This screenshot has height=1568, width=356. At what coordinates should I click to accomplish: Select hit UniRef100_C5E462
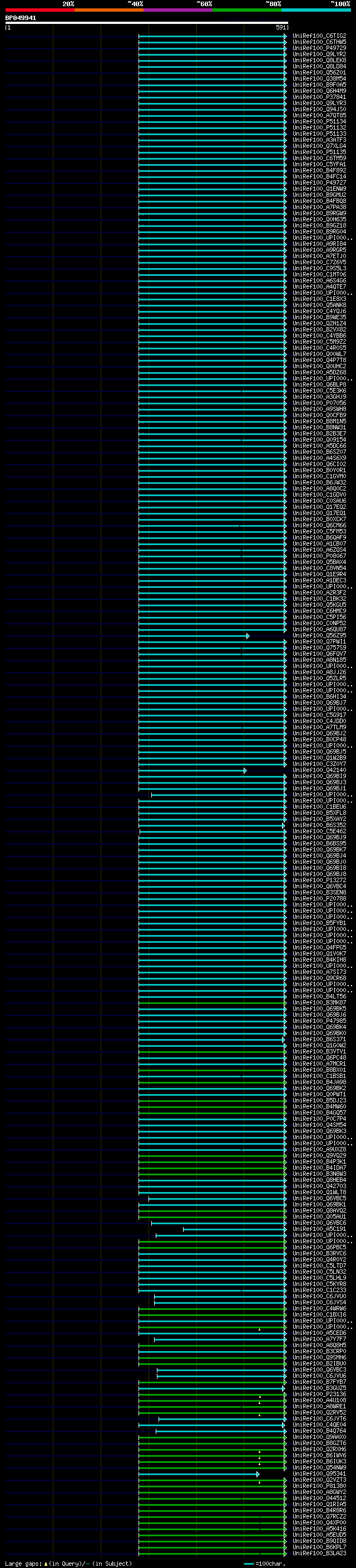(x=319, y=832)
